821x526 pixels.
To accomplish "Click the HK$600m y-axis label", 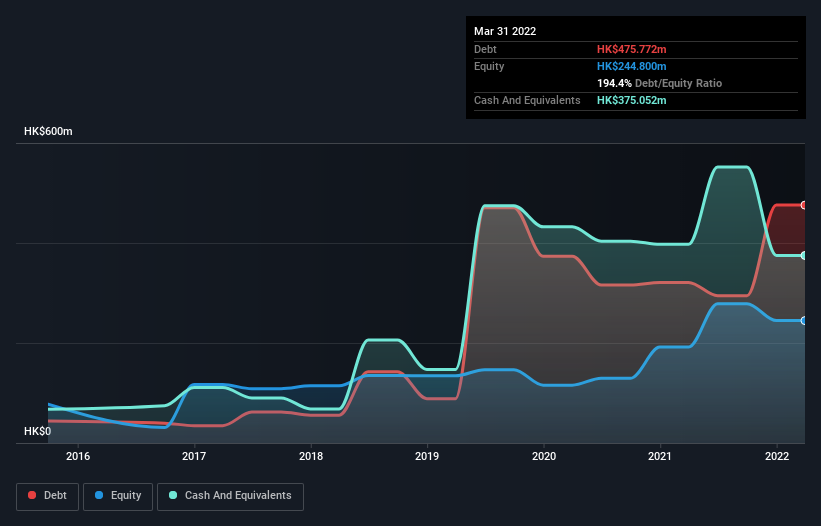I will (48, 131).
